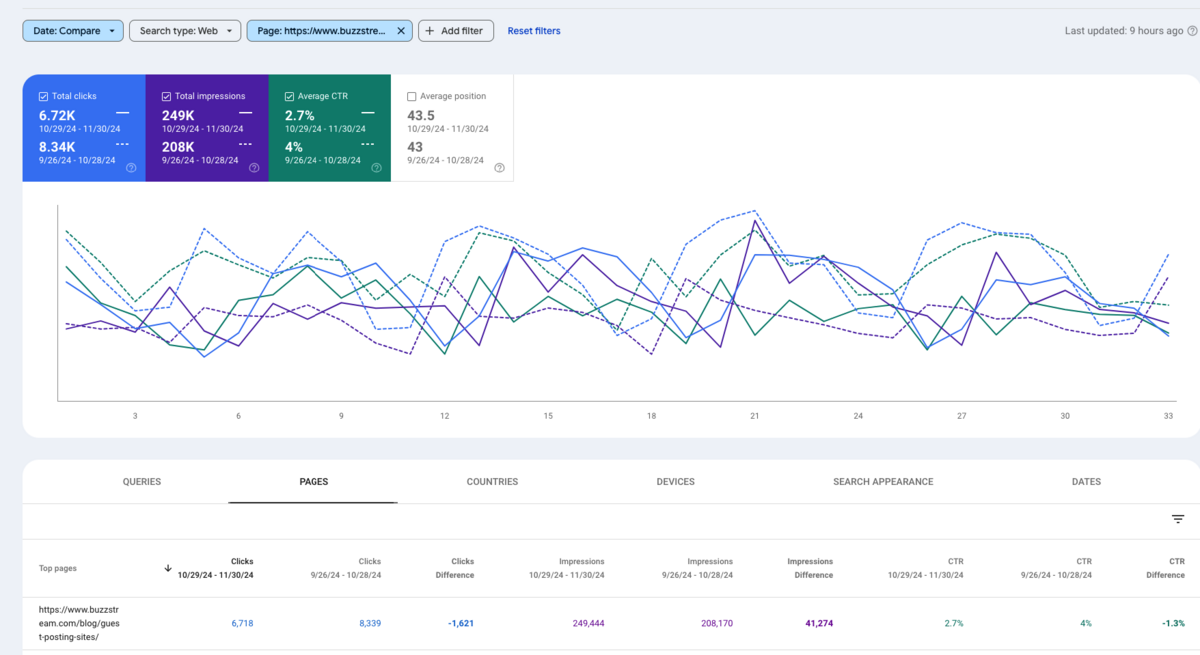Expand the Search type: Web dropdown
Viewport: 1200px width, 655px height.
(185, 31)
